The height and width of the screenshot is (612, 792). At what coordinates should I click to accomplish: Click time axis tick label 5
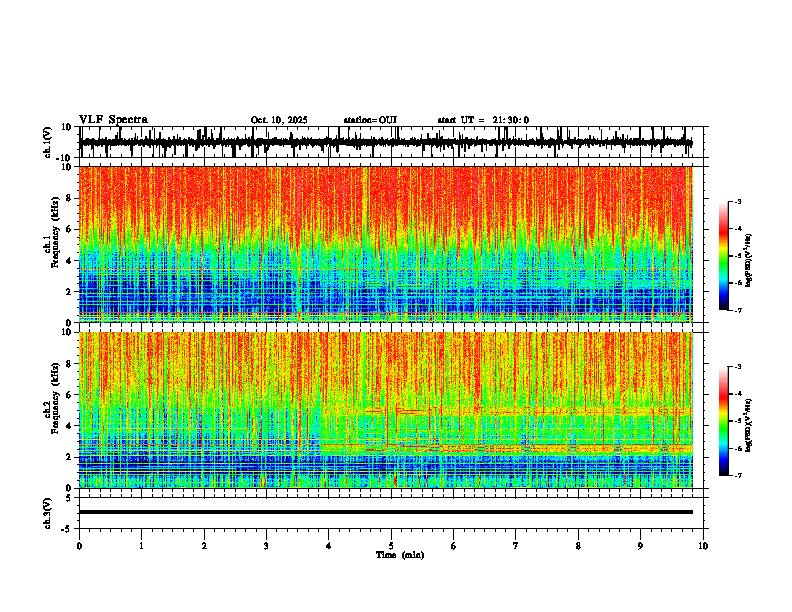click(391, 546)
